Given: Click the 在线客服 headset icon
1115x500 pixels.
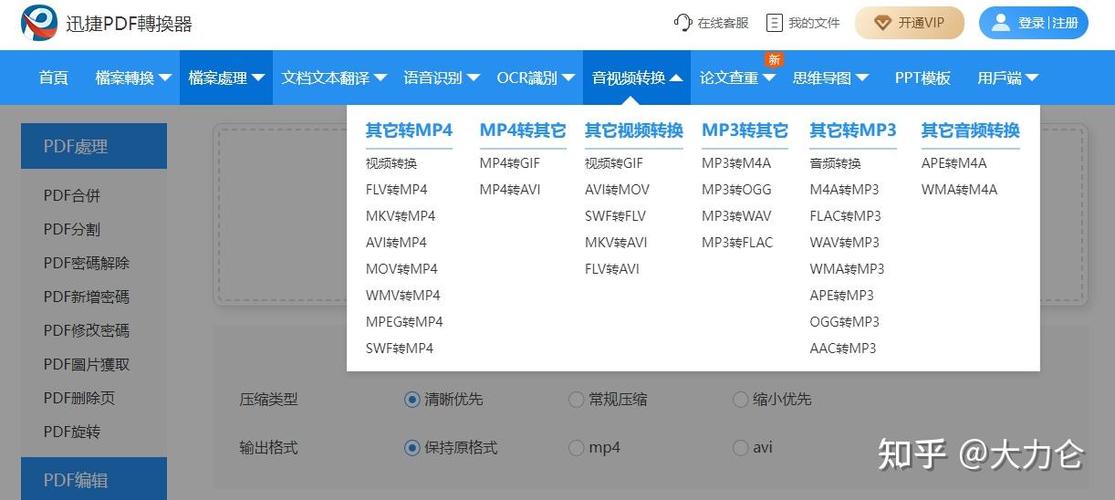Looking at the screenshot, I should point(683,23).
